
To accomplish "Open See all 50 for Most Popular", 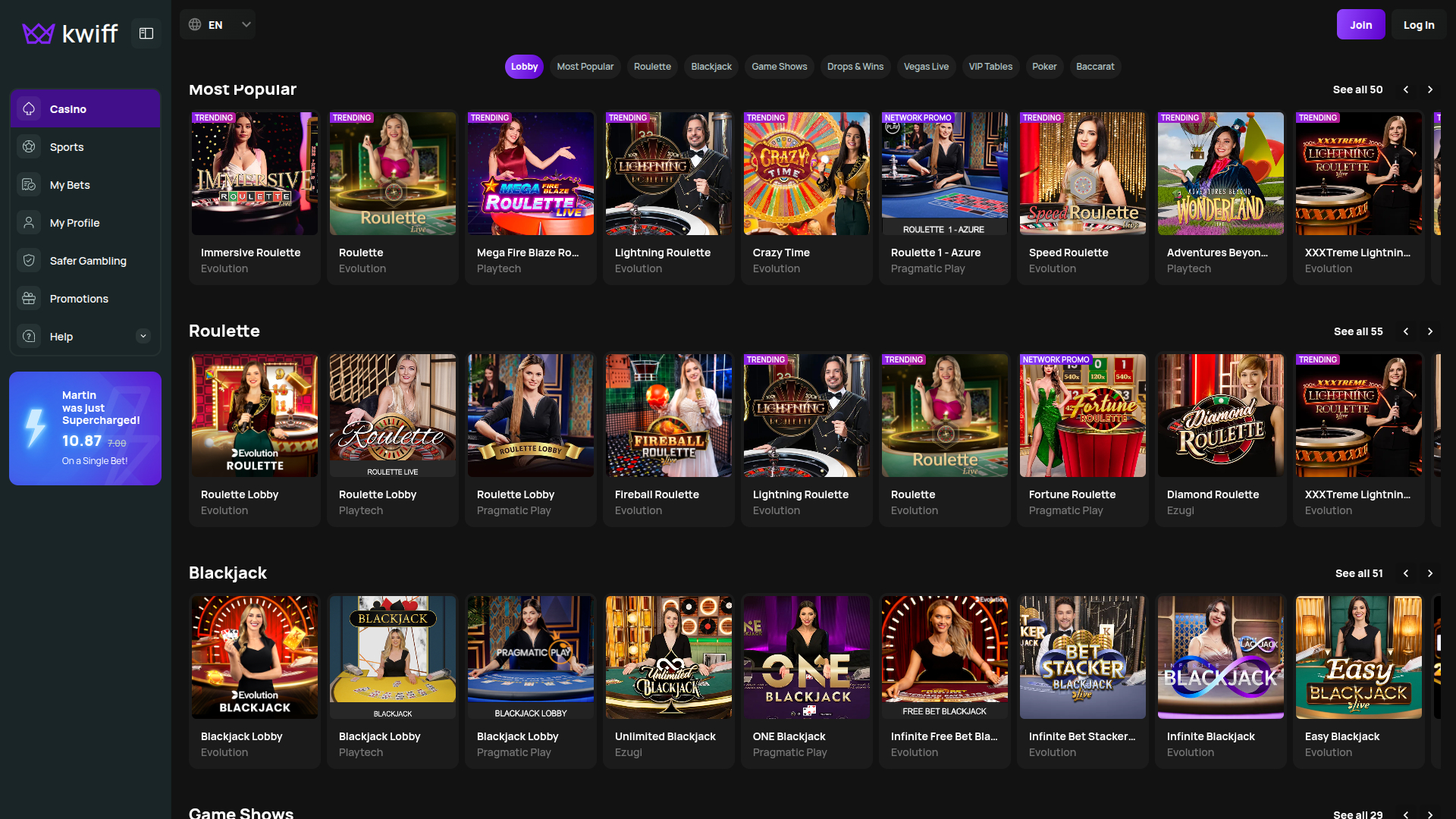I will 1357,89.
